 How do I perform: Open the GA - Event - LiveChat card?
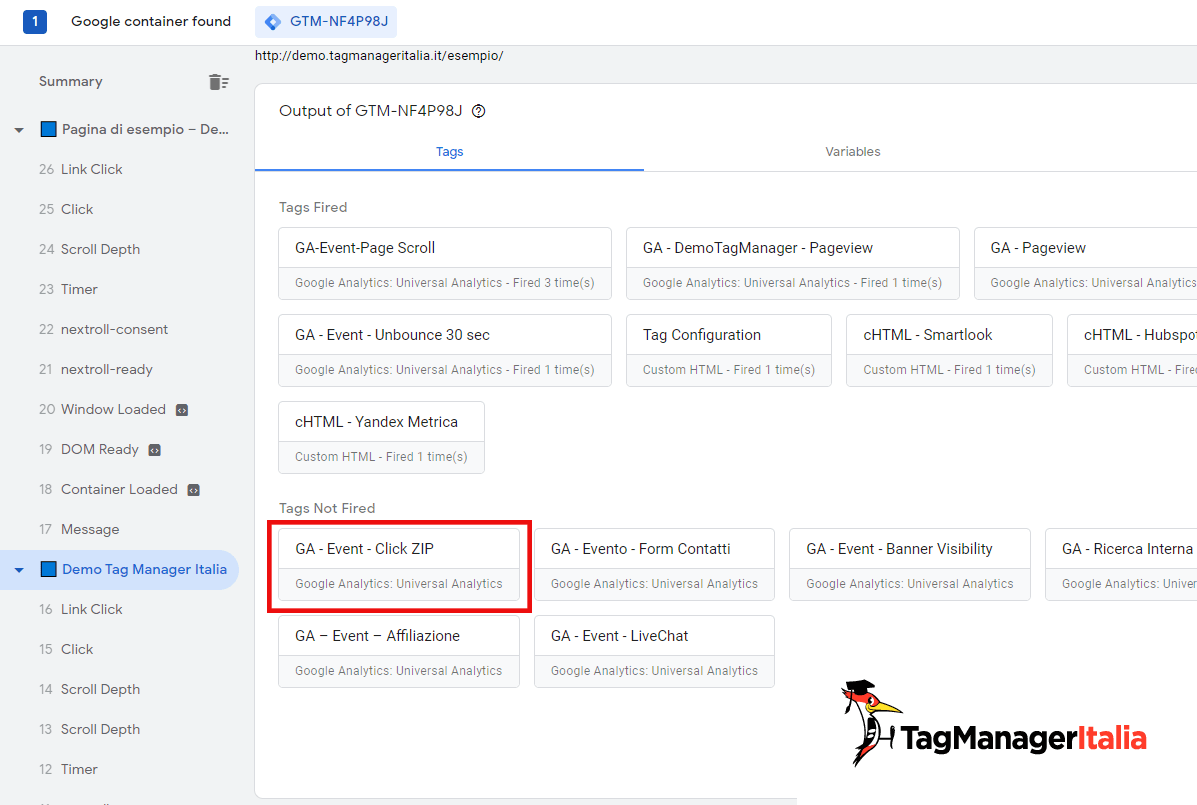[654, 652]
